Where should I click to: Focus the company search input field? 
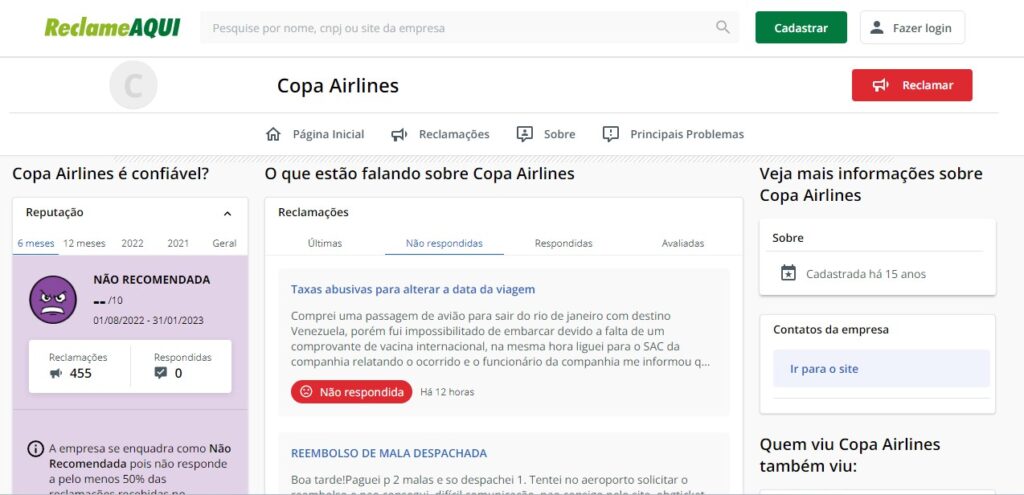pyautogui.click(x=455, y=28)
